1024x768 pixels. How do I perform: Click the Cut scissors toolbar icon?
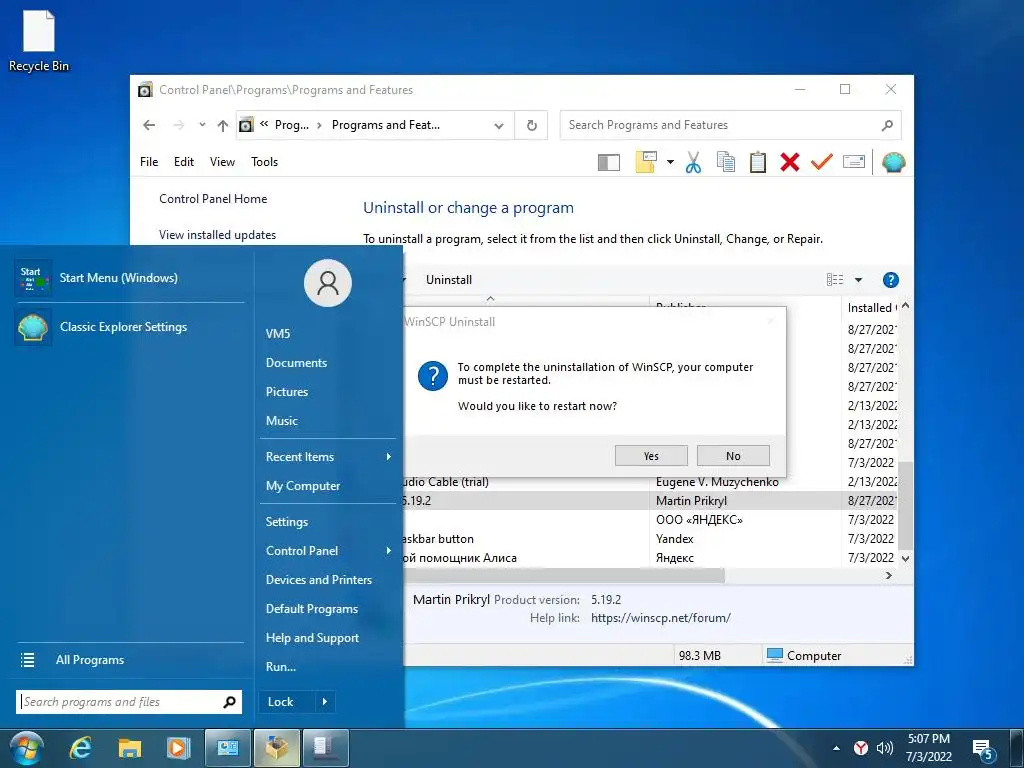[694, 162]
